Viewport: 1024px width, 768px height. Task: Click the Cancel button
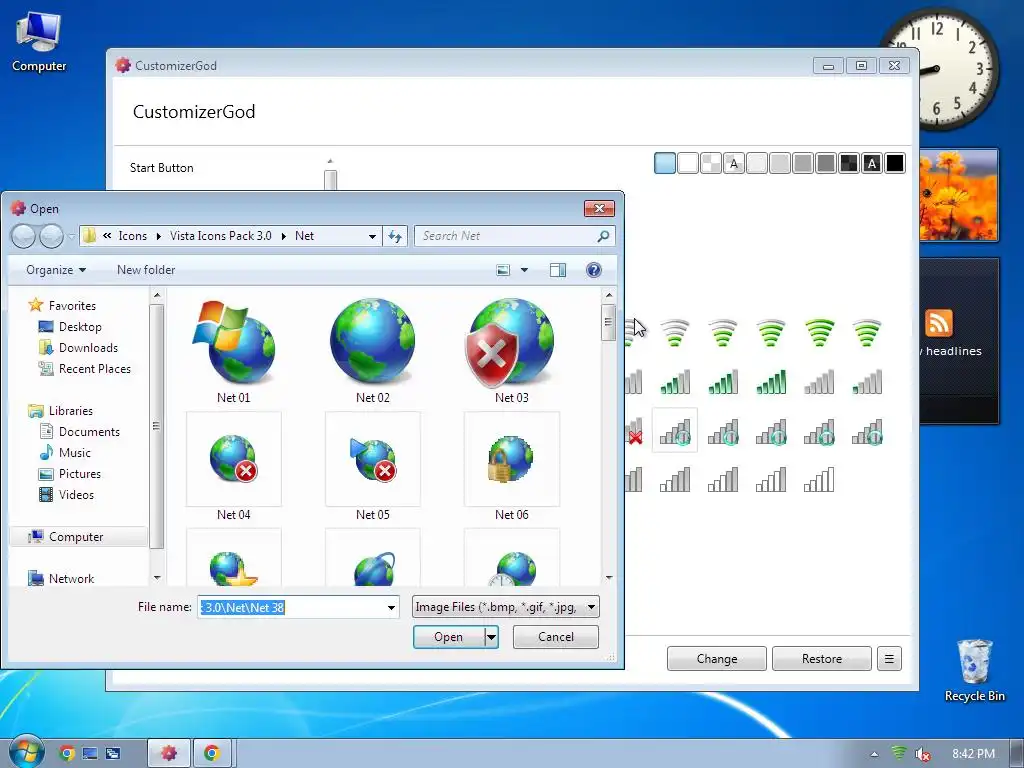point(556,637)
